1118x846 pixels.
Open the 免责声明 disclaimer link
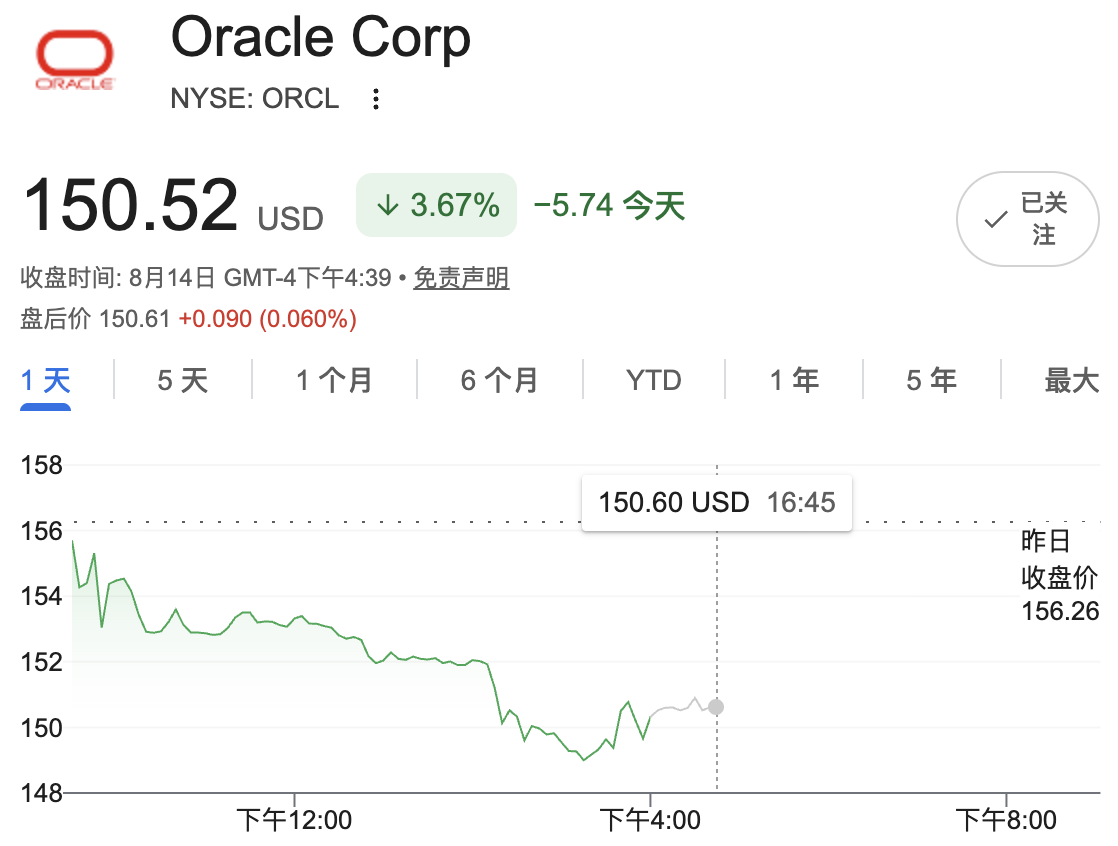tap(461, 278)
